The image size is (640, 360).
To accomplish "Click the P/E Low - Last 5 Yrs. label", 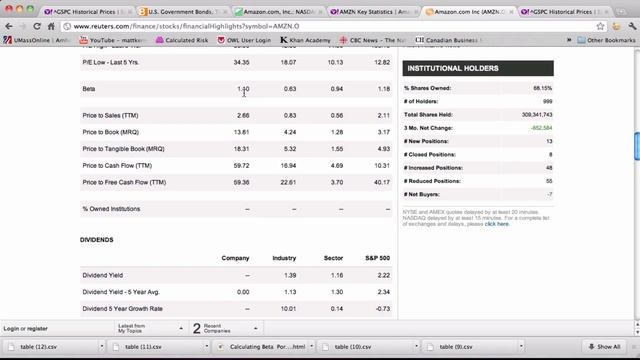I will click(x=110, y=62).
